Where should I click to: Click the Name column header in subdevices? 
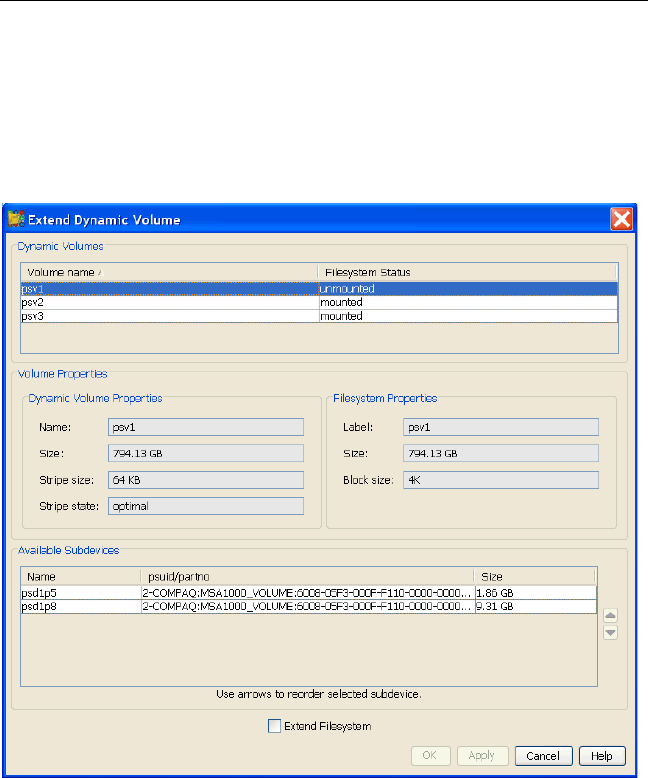[x=80, y=576]
